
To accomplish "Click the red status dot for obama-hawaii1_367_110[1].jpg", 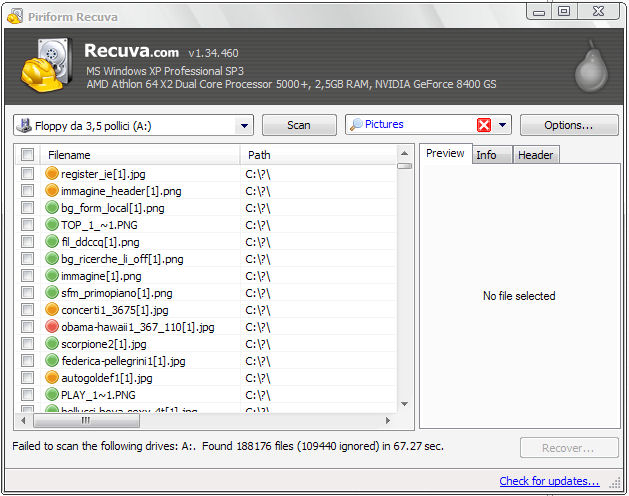I will click(x=52, y=326).
